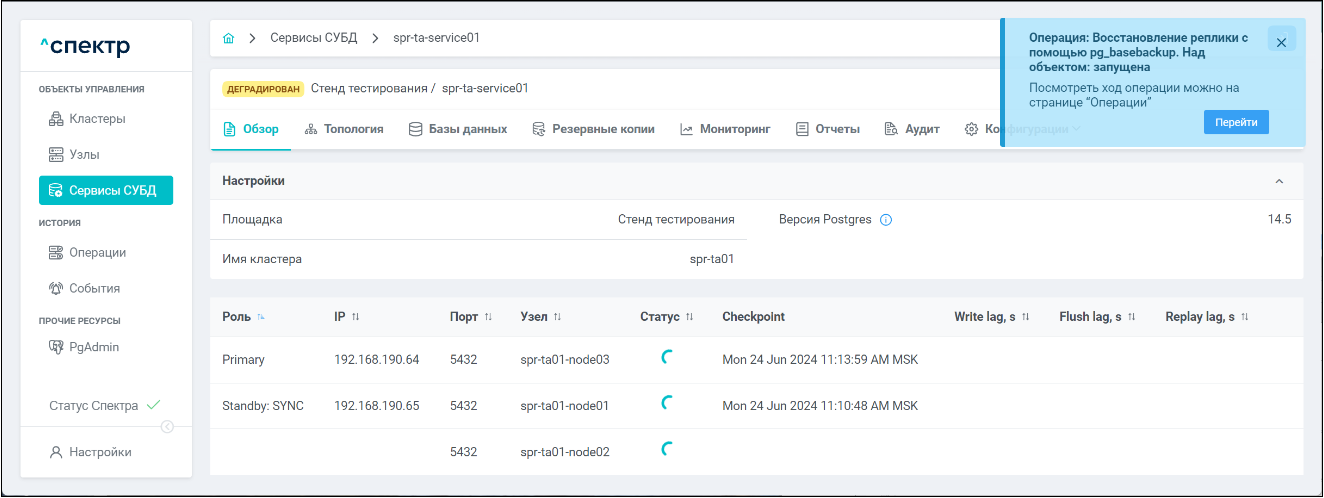This screenshot has width=1324, height=498.
Task: Click the Спектр logo
Action: point(85,47)
